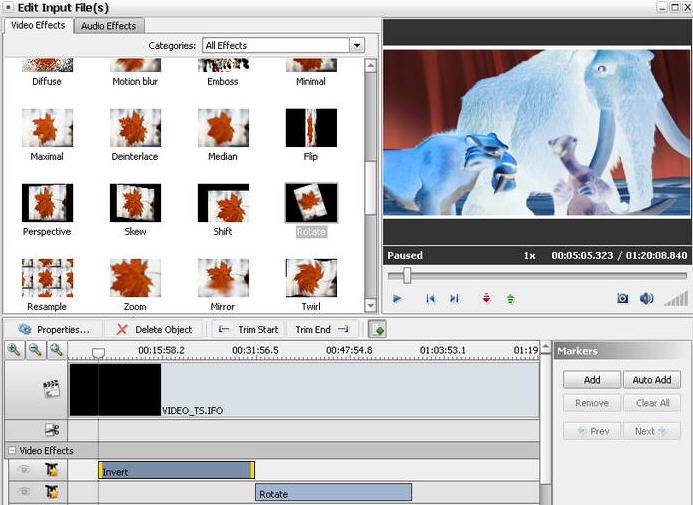Screen dimensions: 693x505
Task: Mute audio with the speaker icon
Action: [x=646, y=298]
